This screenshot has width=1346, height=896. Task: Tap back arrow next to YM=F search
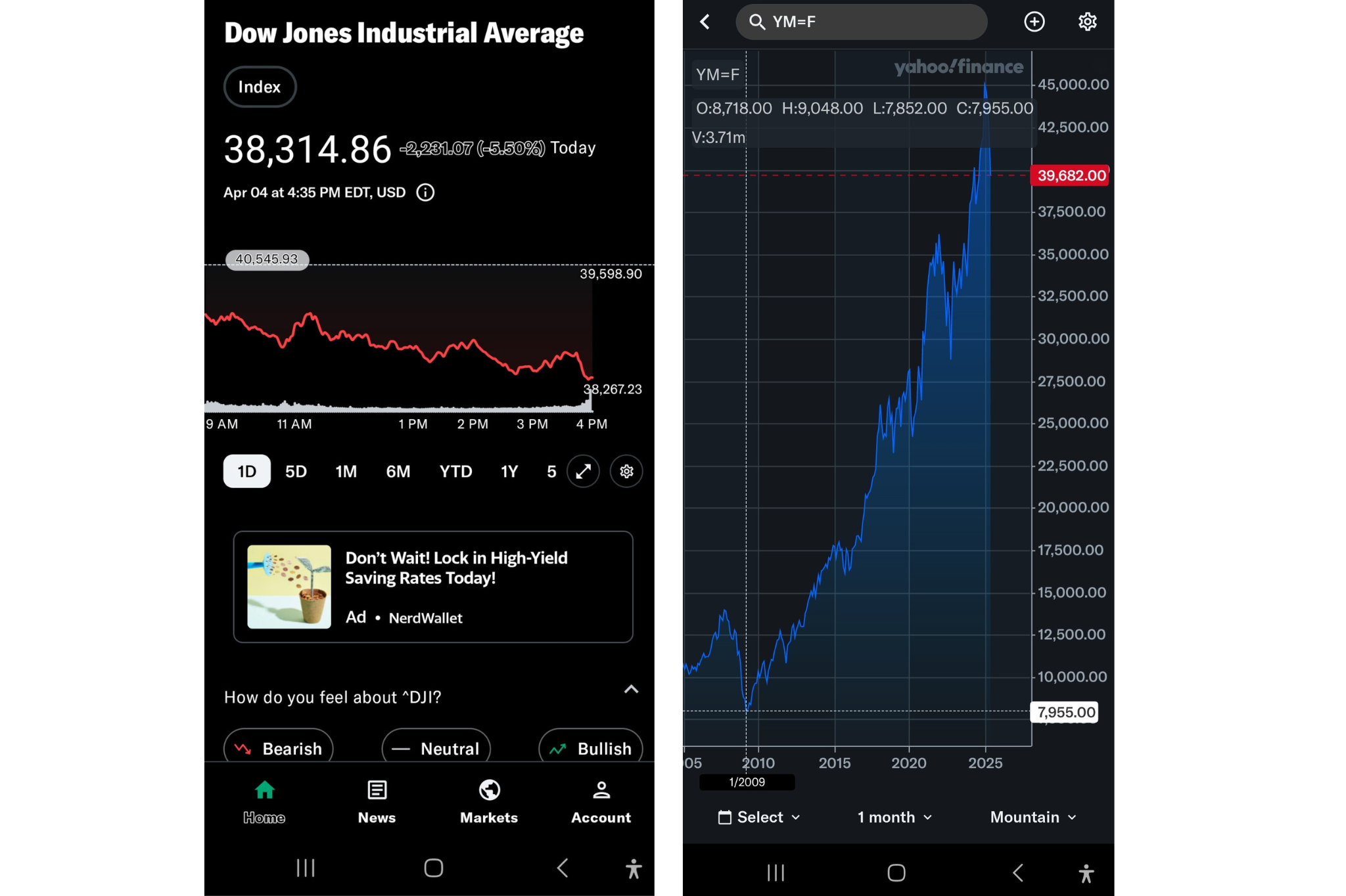tap(705, 22)
